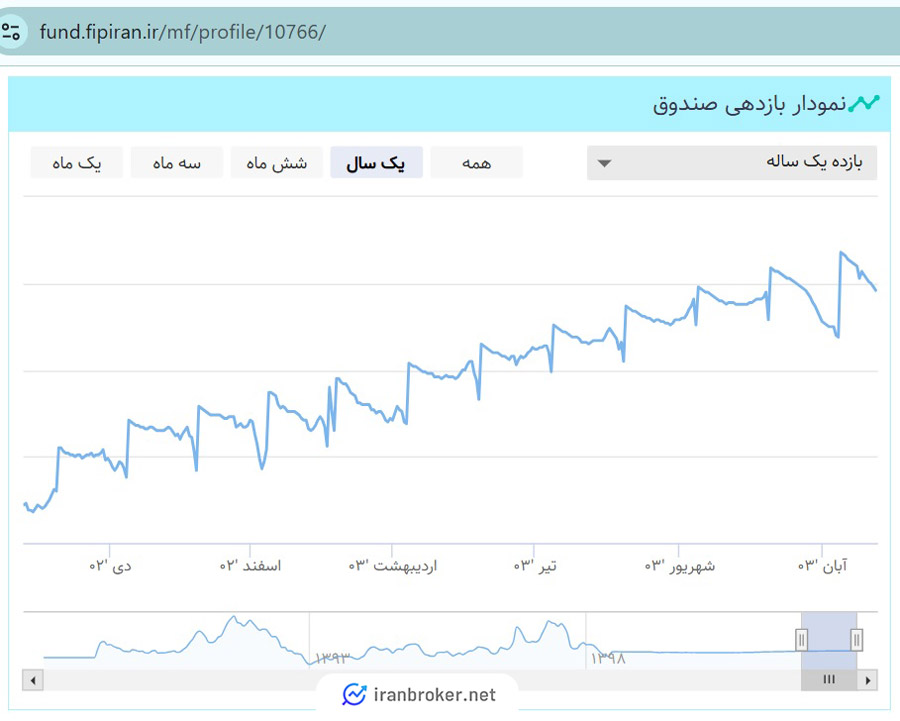The width and height of the screenshot is (900, 721).
Task: Select the سه ماه (three months) range
Action: [x=177, y=162]
